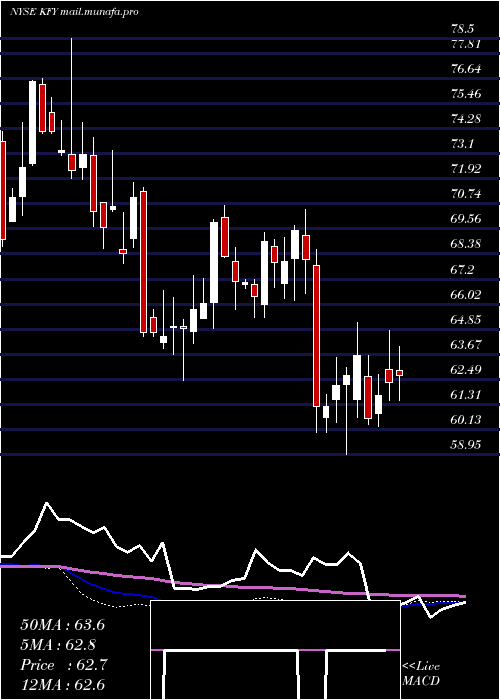This screenshot has height=700, width=500.
Task: Click the 73.1 price axis label
Action: coord(462,144)
